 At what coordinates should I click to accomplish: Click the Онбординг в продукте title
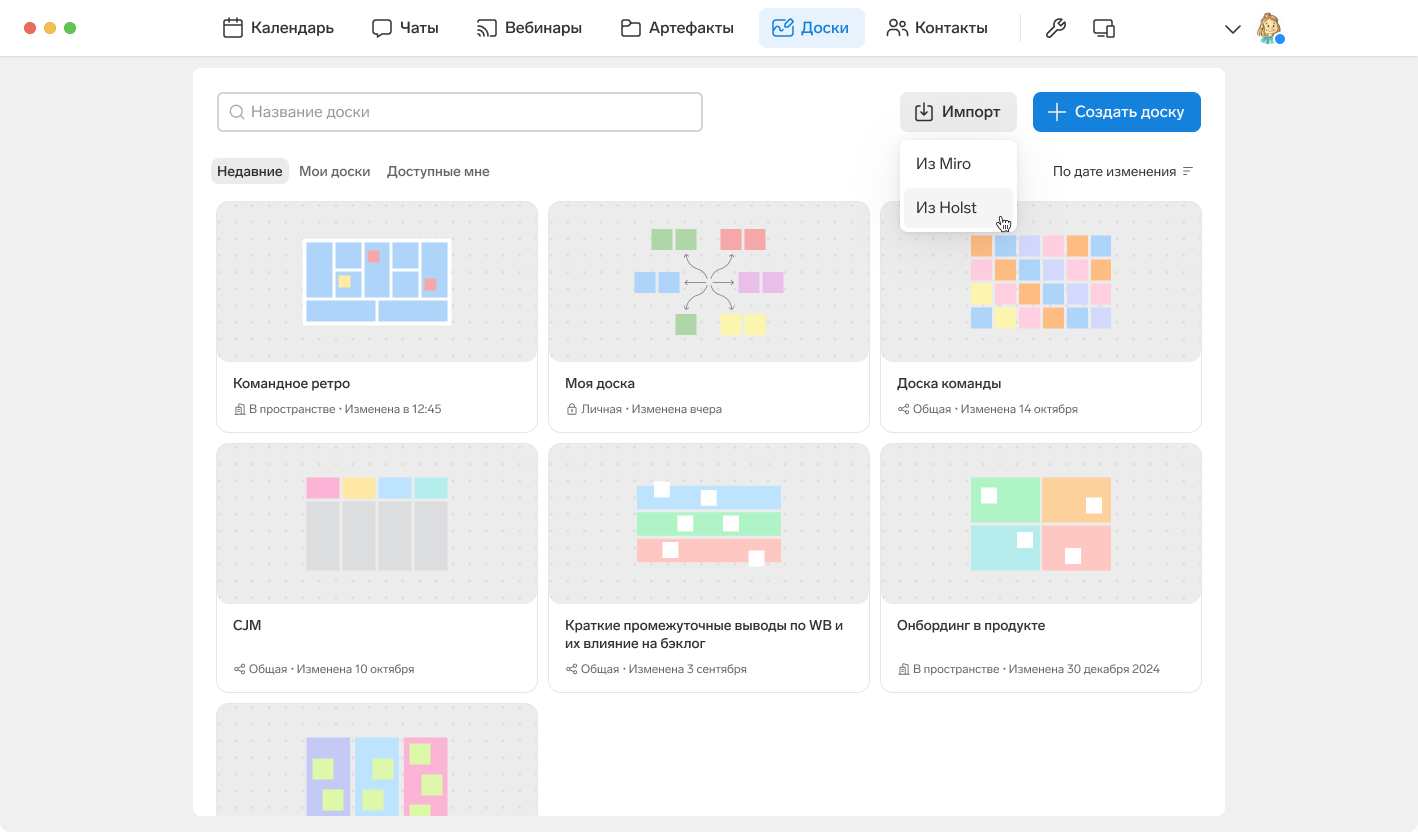pos(971,625)
